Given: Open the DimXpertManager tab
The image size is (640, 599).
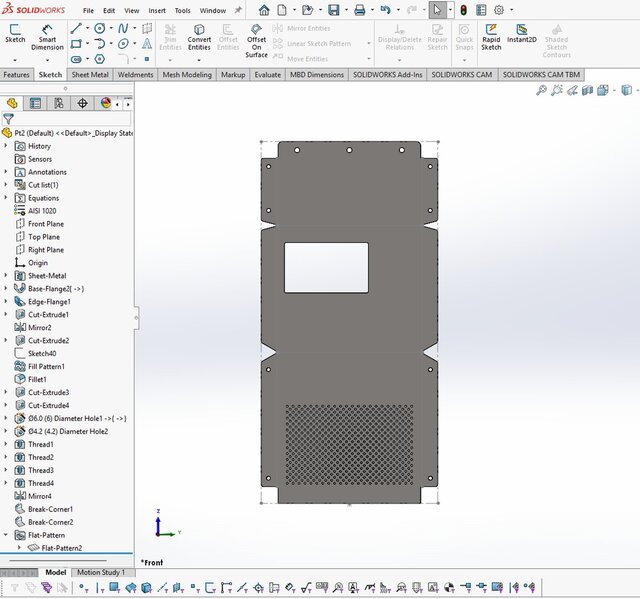Looking at the screenshot, I should pyautogui.click(x=82, y=103).
